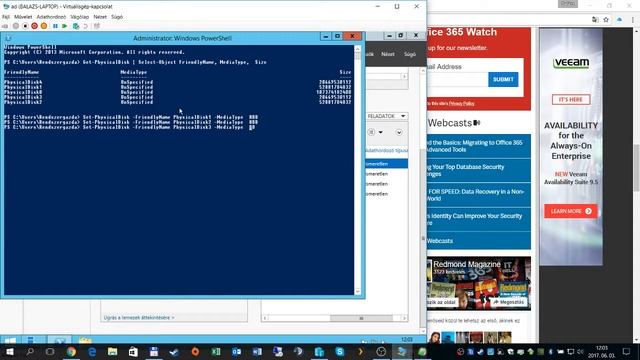Click the Email Address input field
This screenshot has width=640, height=360.
coord(457,80)
